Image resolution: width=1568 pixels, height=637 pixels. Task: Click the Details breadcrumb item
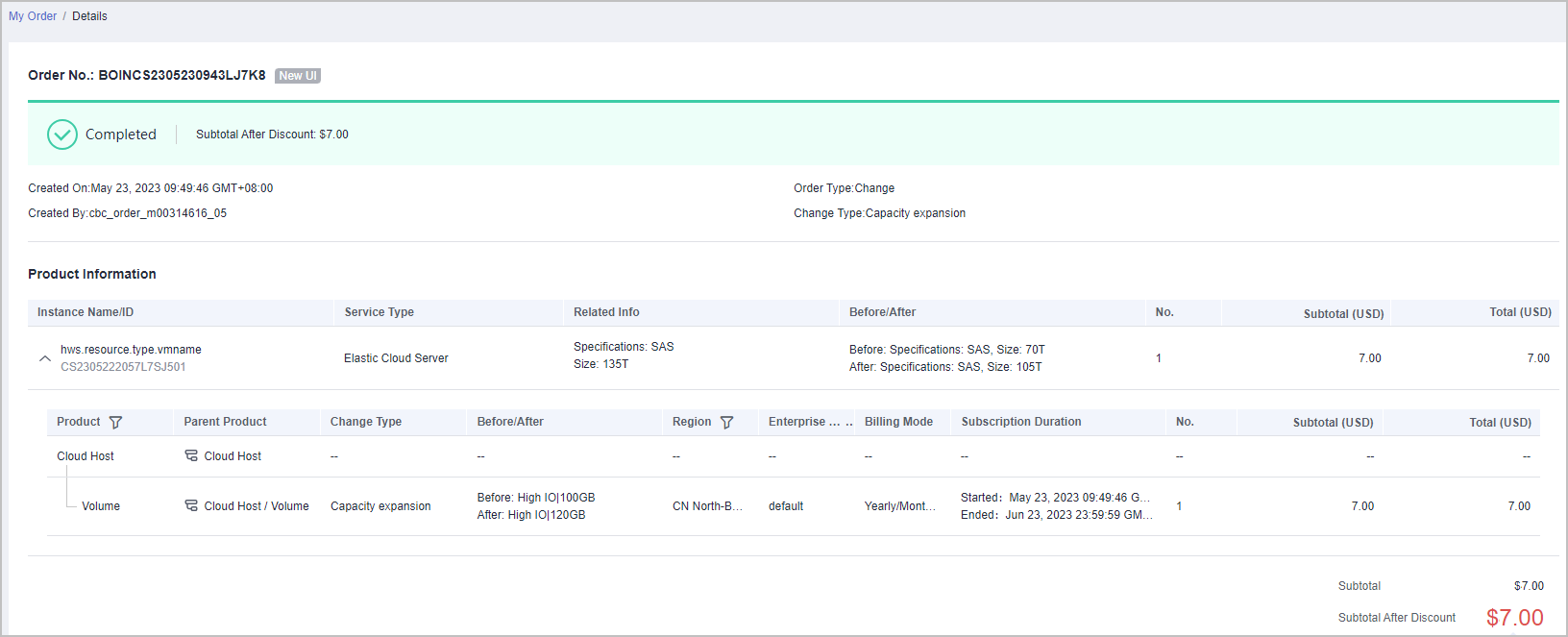[89, 16]
